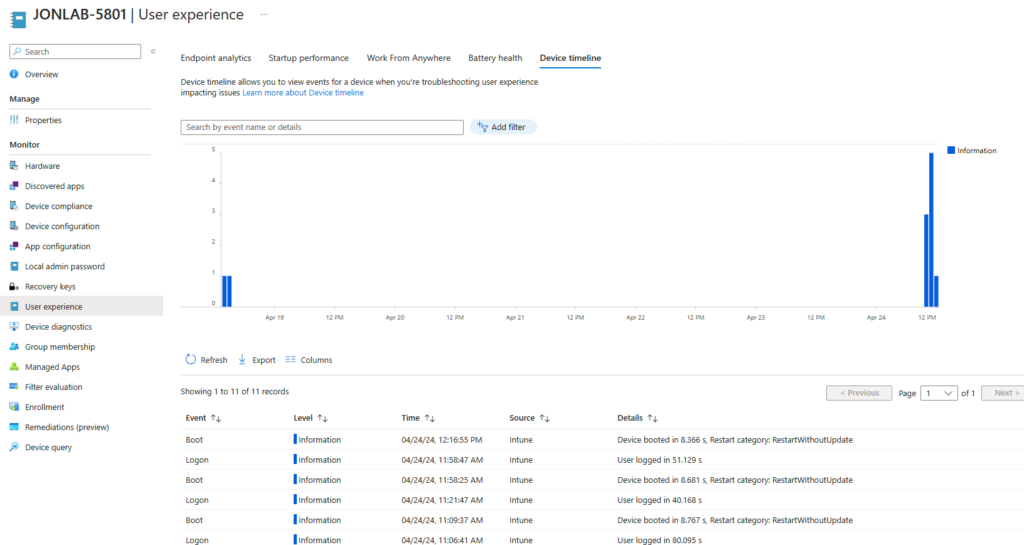This screenshot has height=545, width=1024.
Task: Click the search by event name field
Action: 322,127
